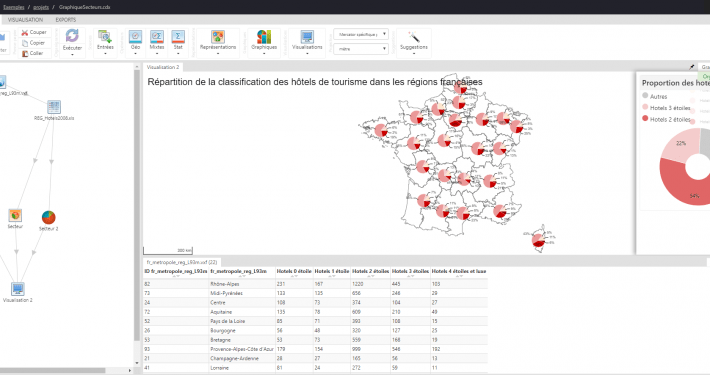Switch to the EXPORTS ribbon tab
This screenshot has width=710, height=375.
point(66,20)
